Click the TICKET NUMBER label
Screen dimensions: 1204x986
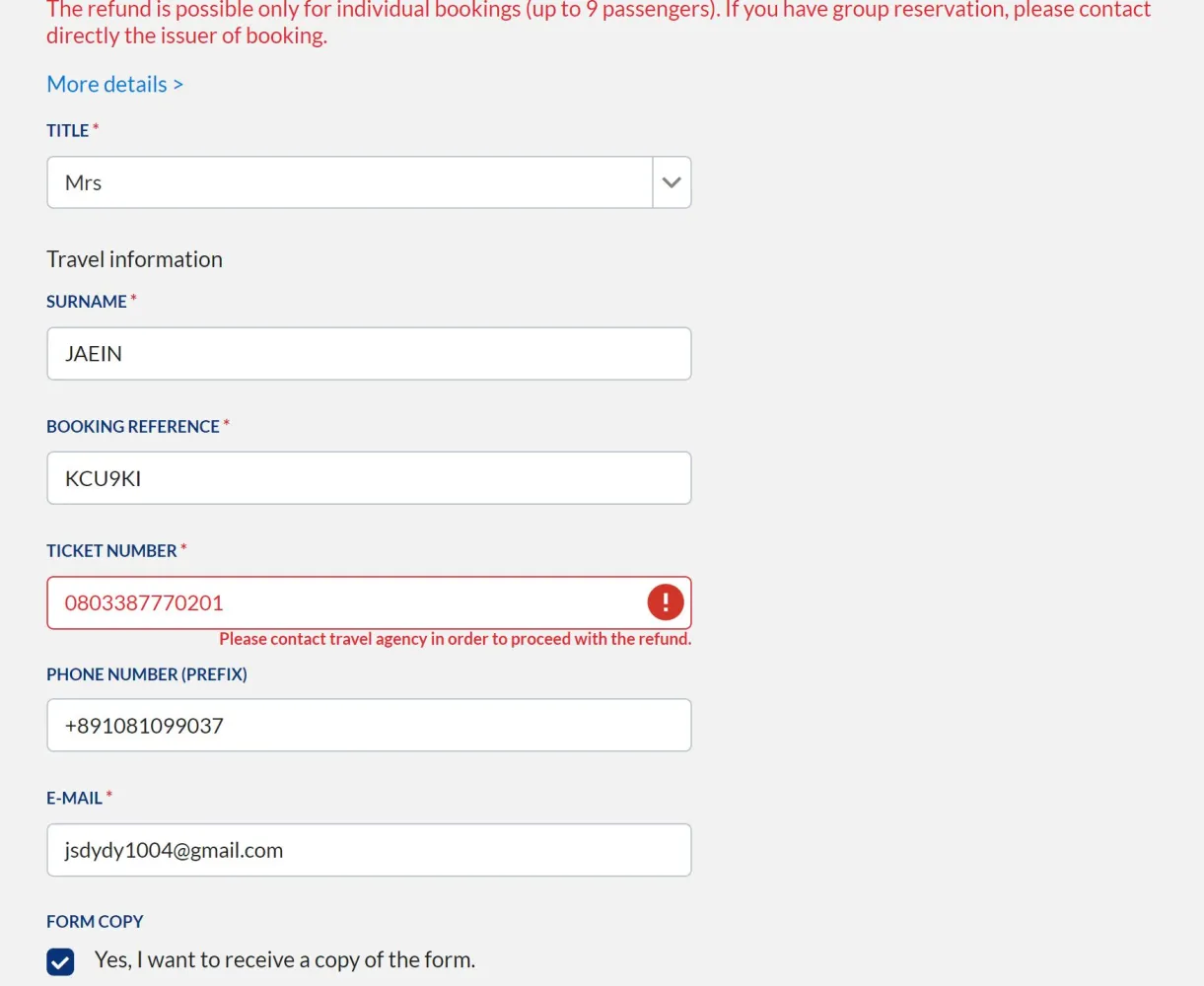click(x=111, y=551)
